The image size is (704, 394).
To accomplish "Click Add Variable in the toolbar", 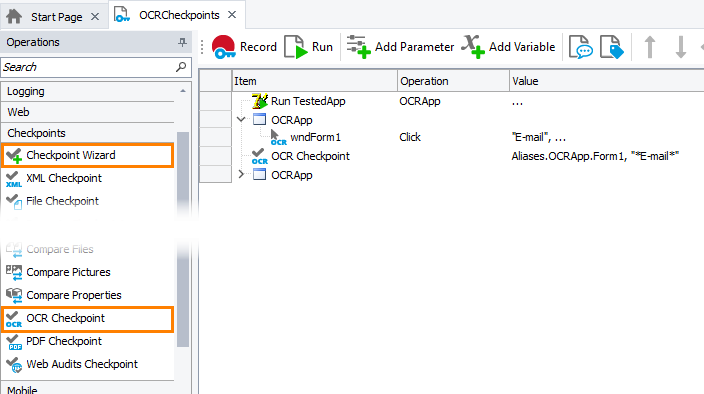I will pos(509,47).
